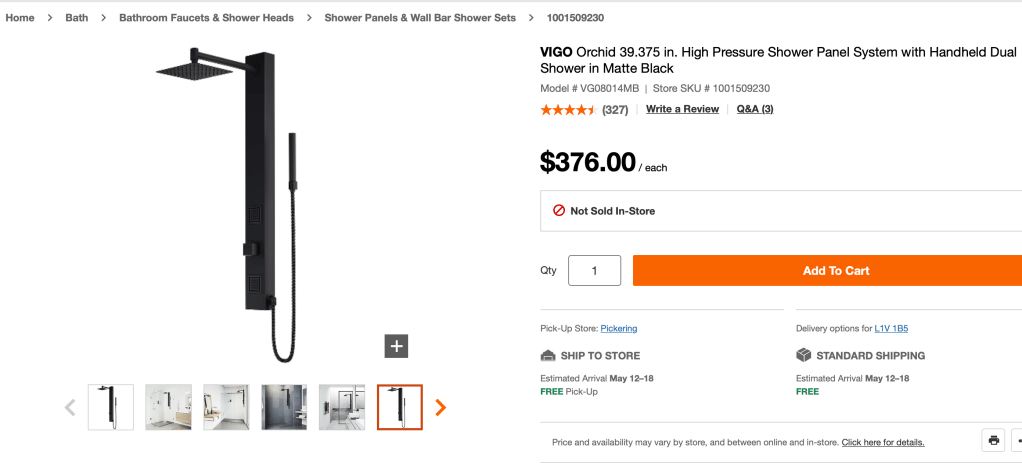Screen dimensions: 1022x463
Task: Click the Not Sold In-Store icon
Action: click(559, 211)
